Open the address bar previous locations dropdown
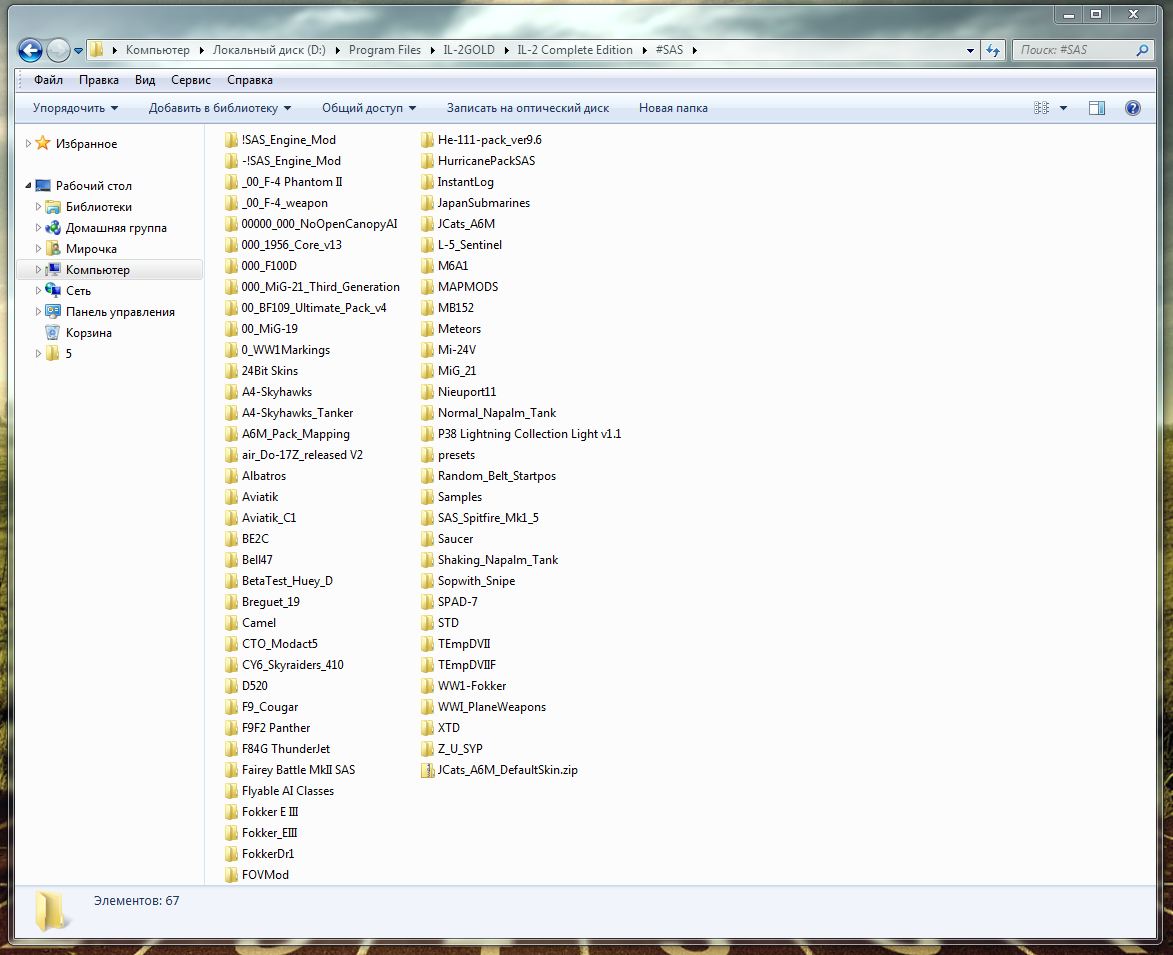The height and width of the screenshot is (955, 1173). pos(970,51)
